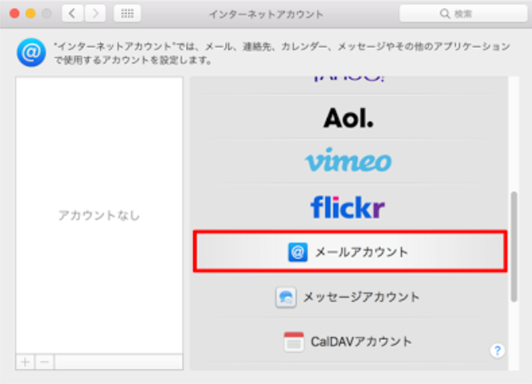Click the アカウントなし placeholder text
The height and width of the screenshot is (384, 532).
pos(99,215)
